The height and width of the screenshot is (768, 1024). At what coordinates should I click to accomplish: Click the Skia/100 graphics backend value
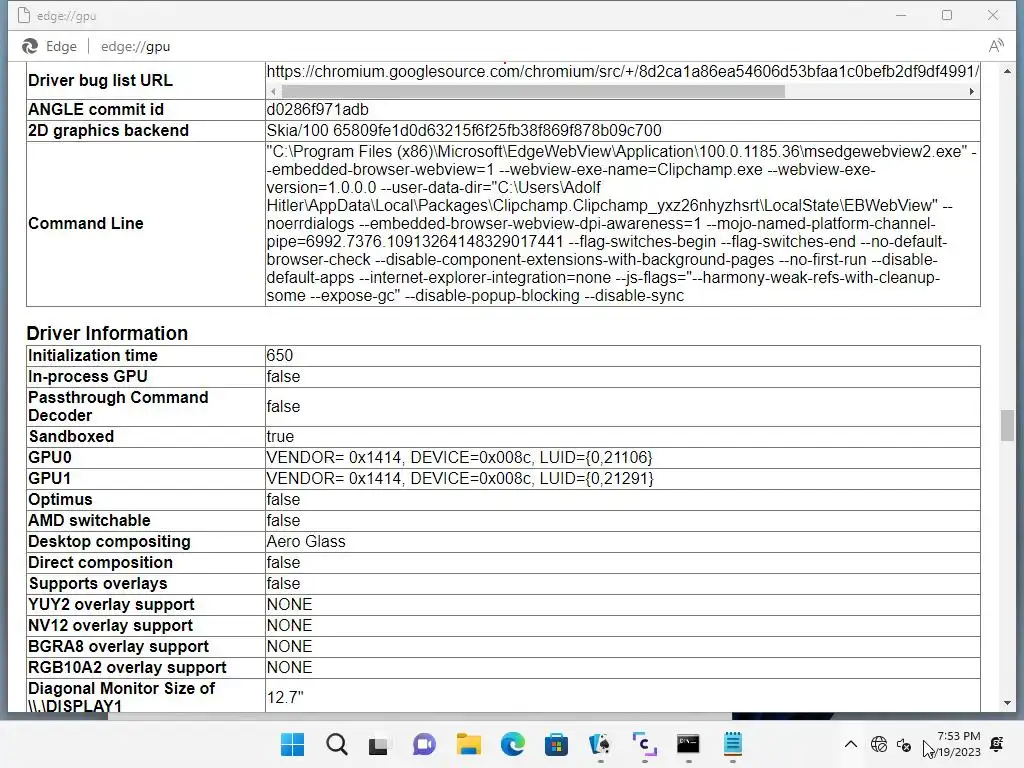(464, 131)
